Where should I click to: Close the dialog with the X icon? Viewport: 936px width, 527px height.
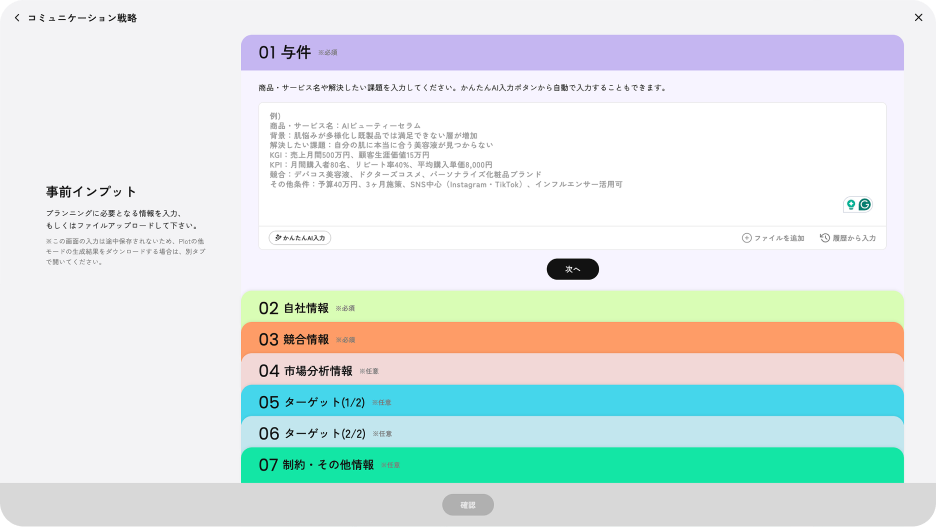point(918,18)
